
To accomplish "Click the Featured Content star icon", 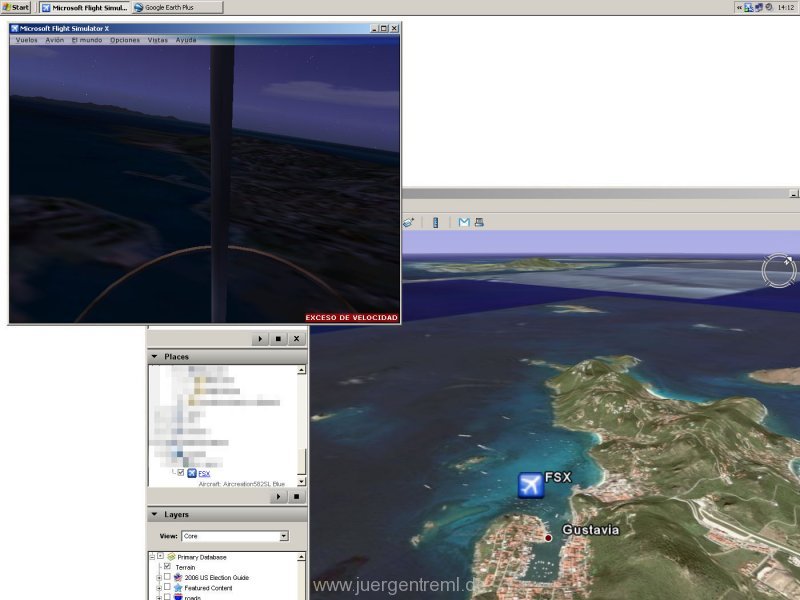I will pyautogui.click(x=178, y=588).
